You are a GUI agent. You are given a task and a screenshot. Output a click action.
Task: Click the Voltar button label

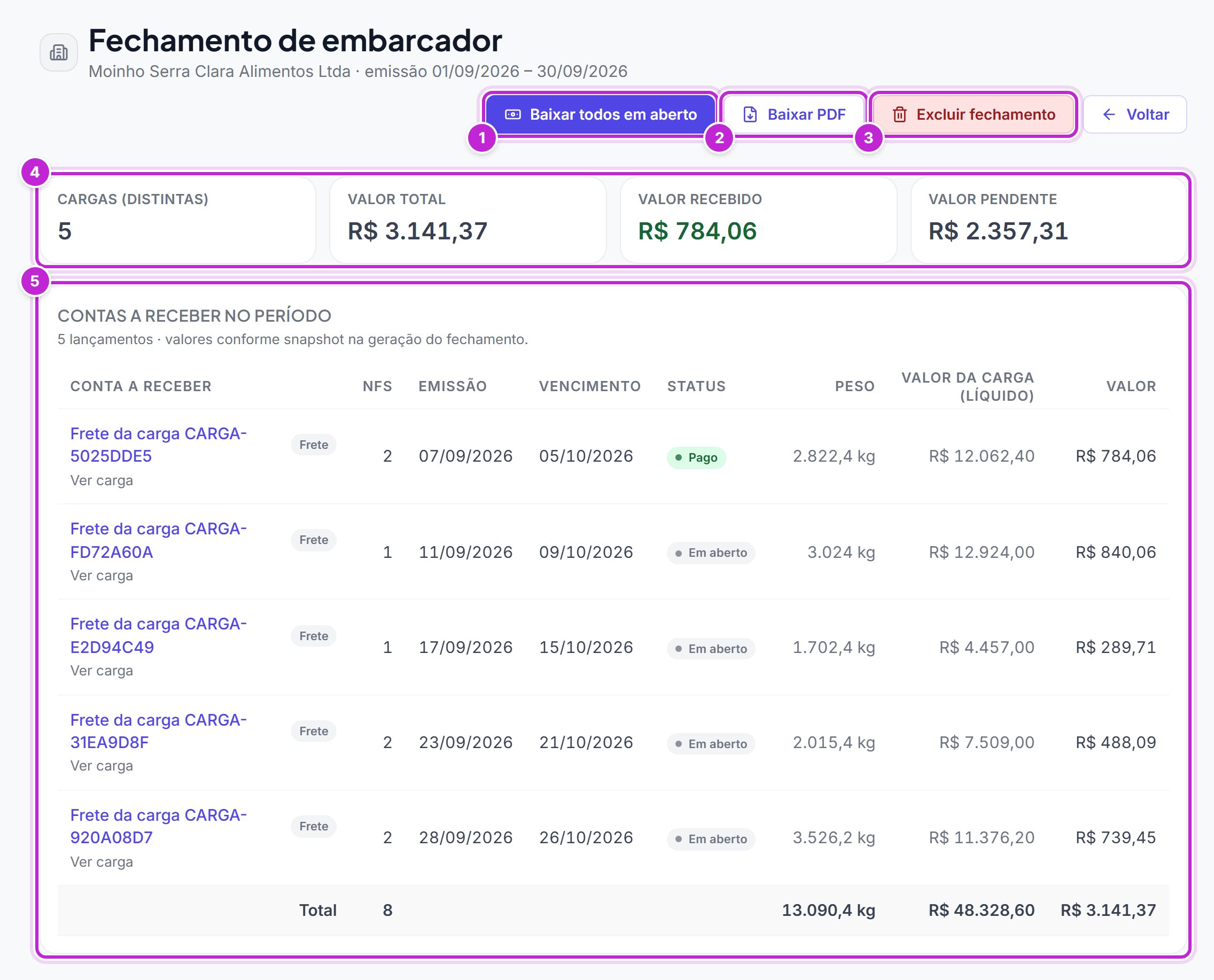click(1147, 114)
